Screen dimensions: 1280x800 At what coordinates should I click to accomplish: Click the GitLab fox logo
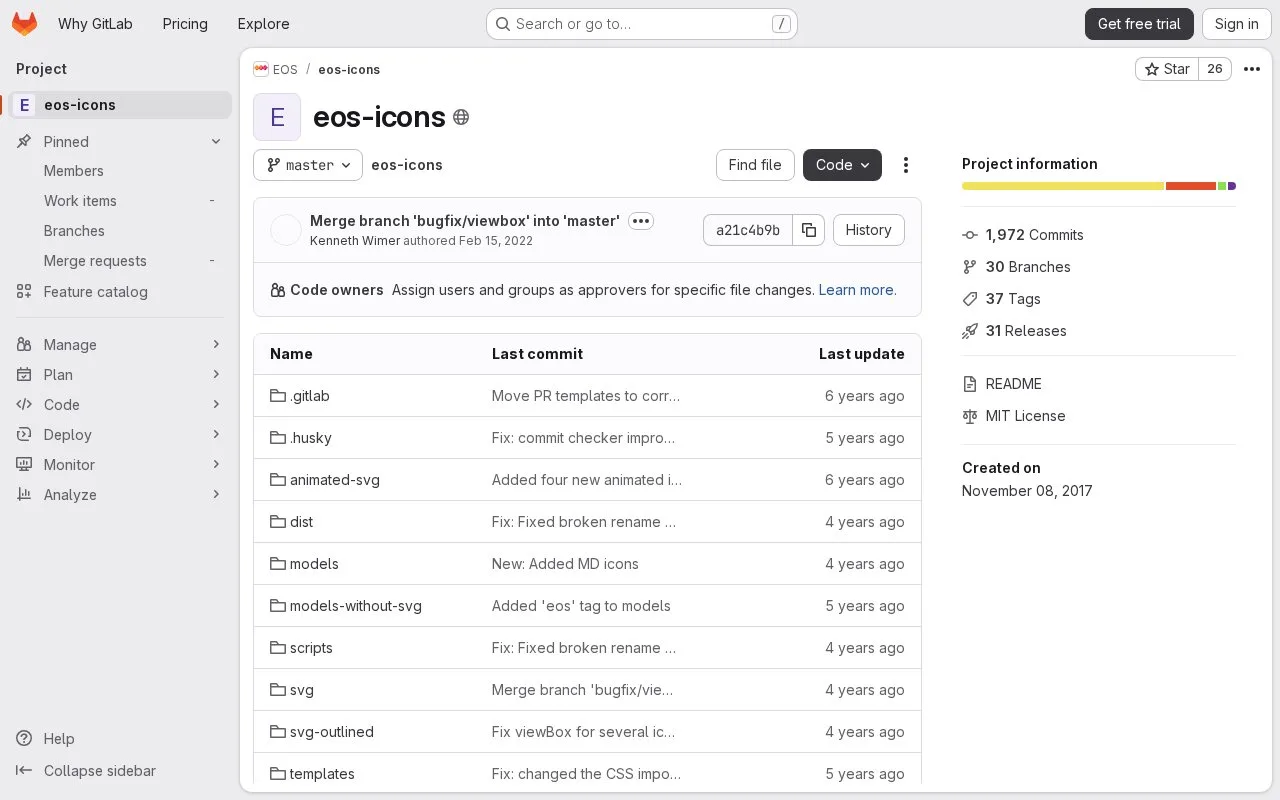point(24,24)
